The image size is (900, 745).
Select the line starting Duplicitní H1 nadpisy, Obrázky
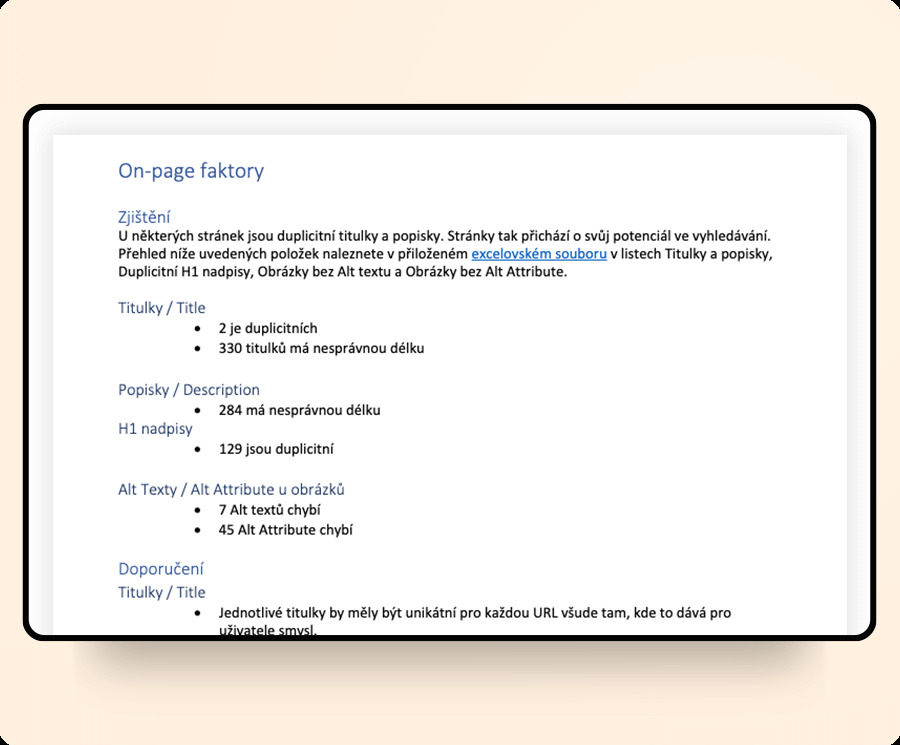[x=343, y=271]
